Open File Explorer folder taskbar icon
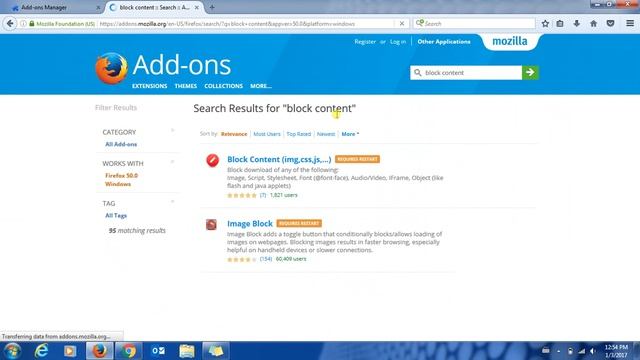The image size is (640, 360). [x=187, y=351]
